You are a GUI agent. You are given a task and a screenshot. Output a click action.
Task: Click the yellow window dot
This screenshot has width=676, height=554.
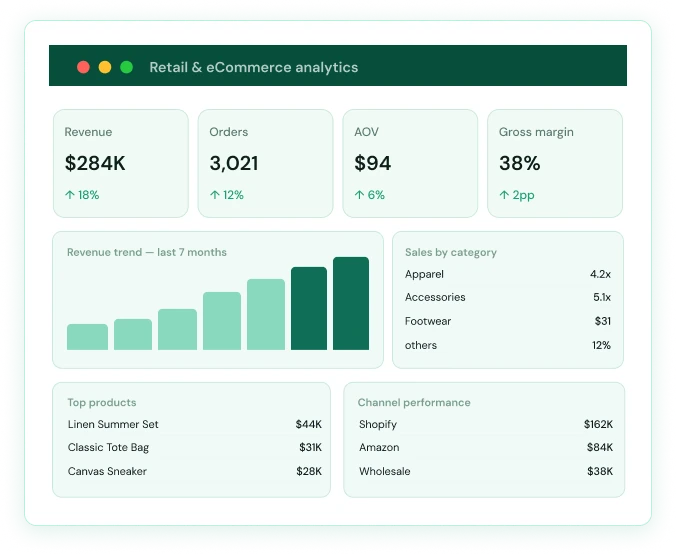click(105, 67)
